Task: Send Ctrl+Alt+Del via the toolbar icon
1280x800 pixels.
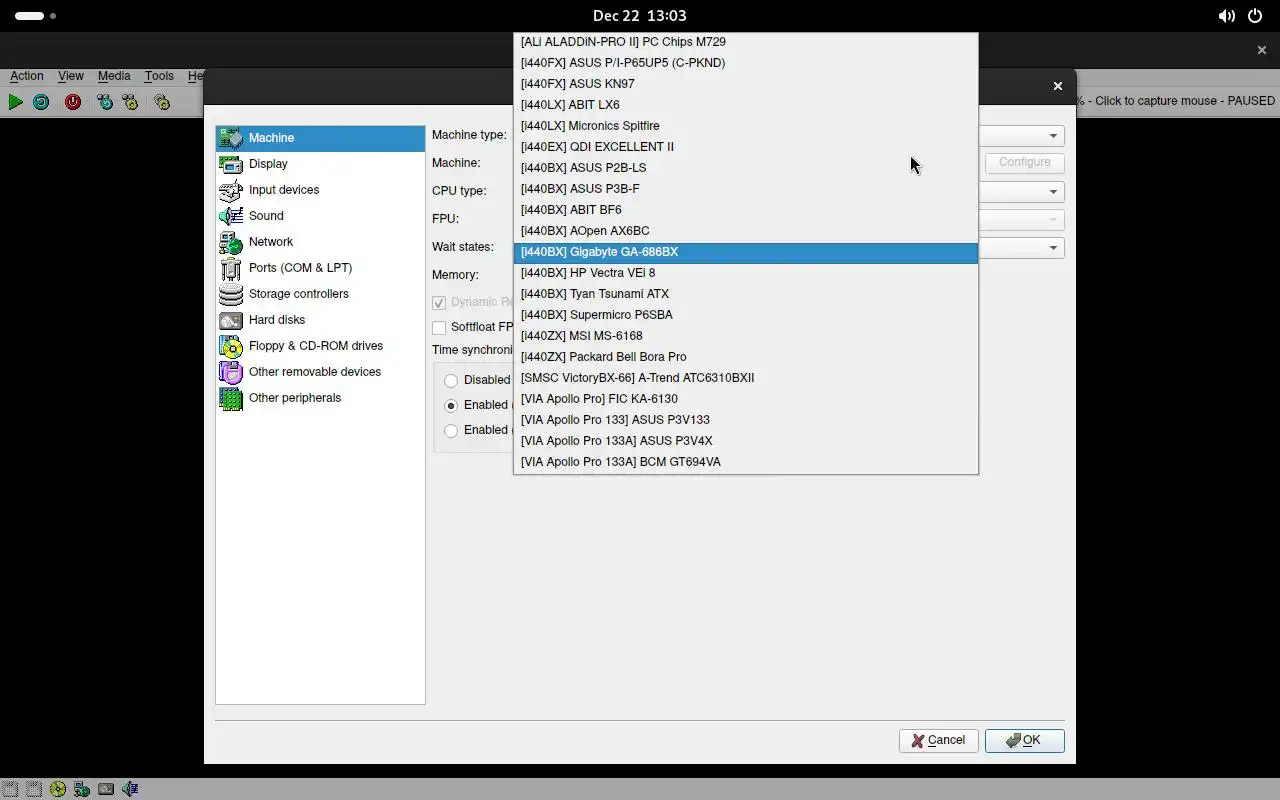Action: pos(105,102)
